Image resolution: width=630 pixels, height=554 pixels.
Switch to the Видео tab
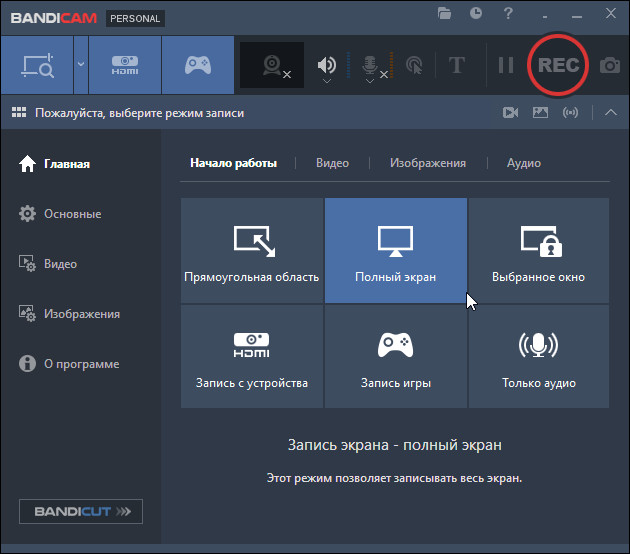tap(332, 163)
